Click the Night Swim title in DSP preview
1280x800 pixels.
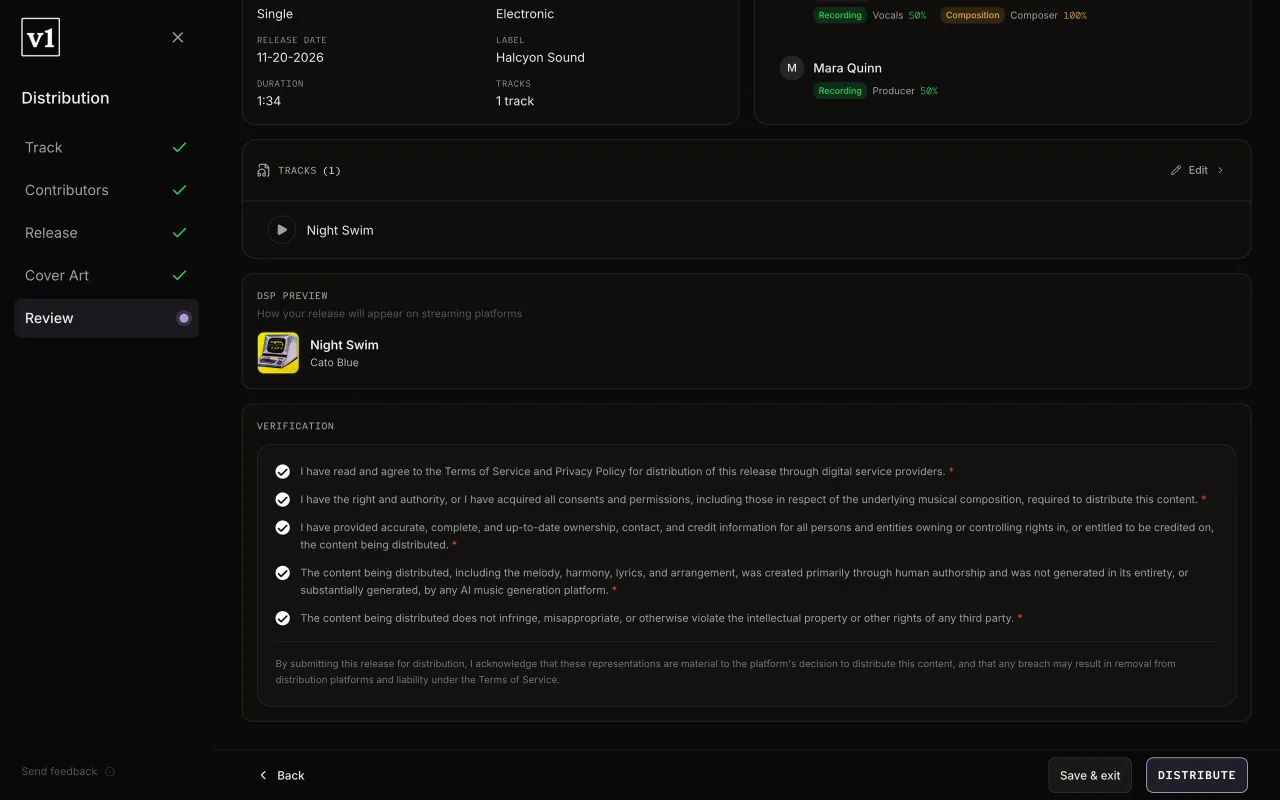click(344, 345)
